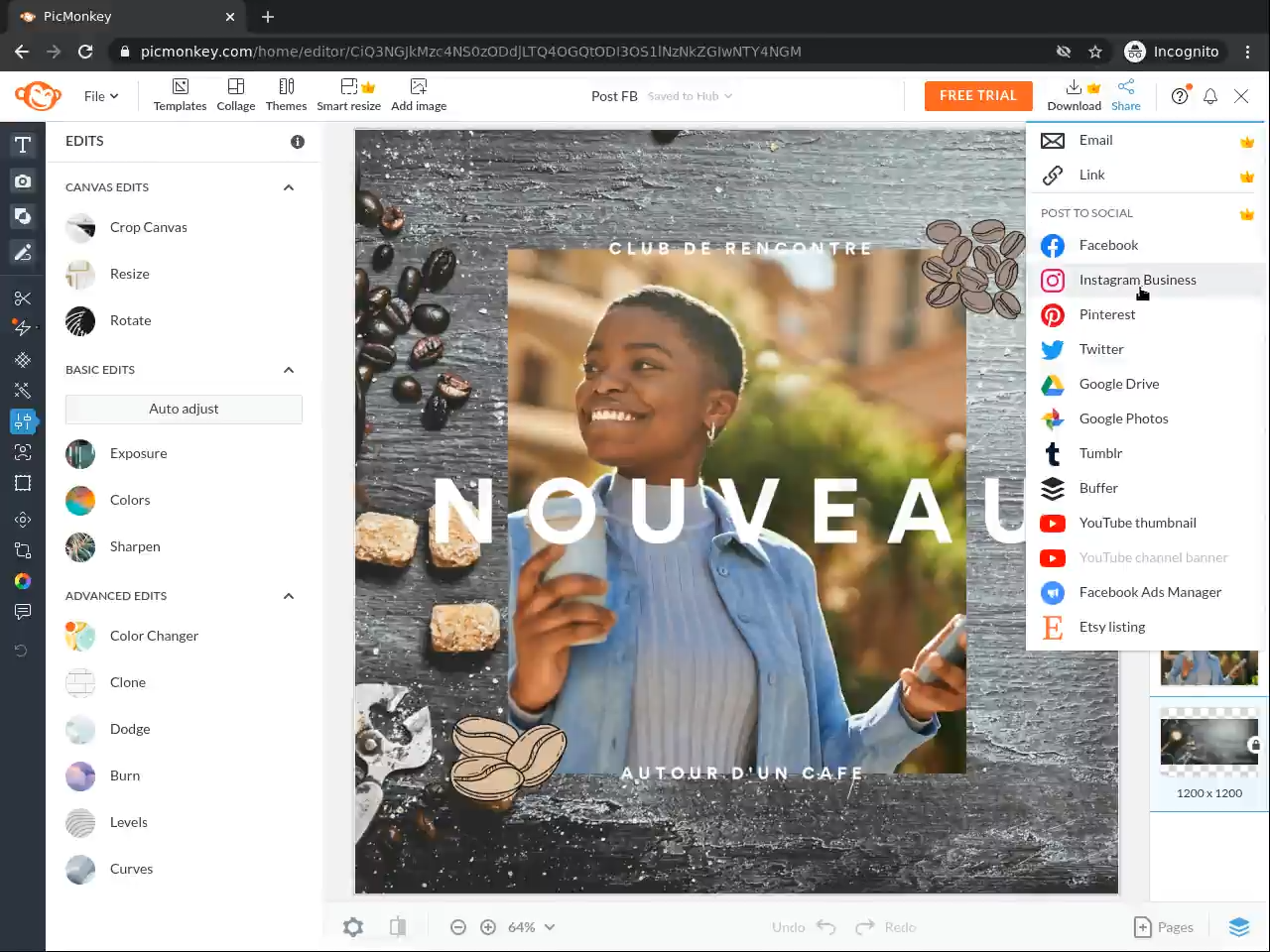Open Templates from top toolbar
This screenshot has height=952, width=1270.
point(180,95)
